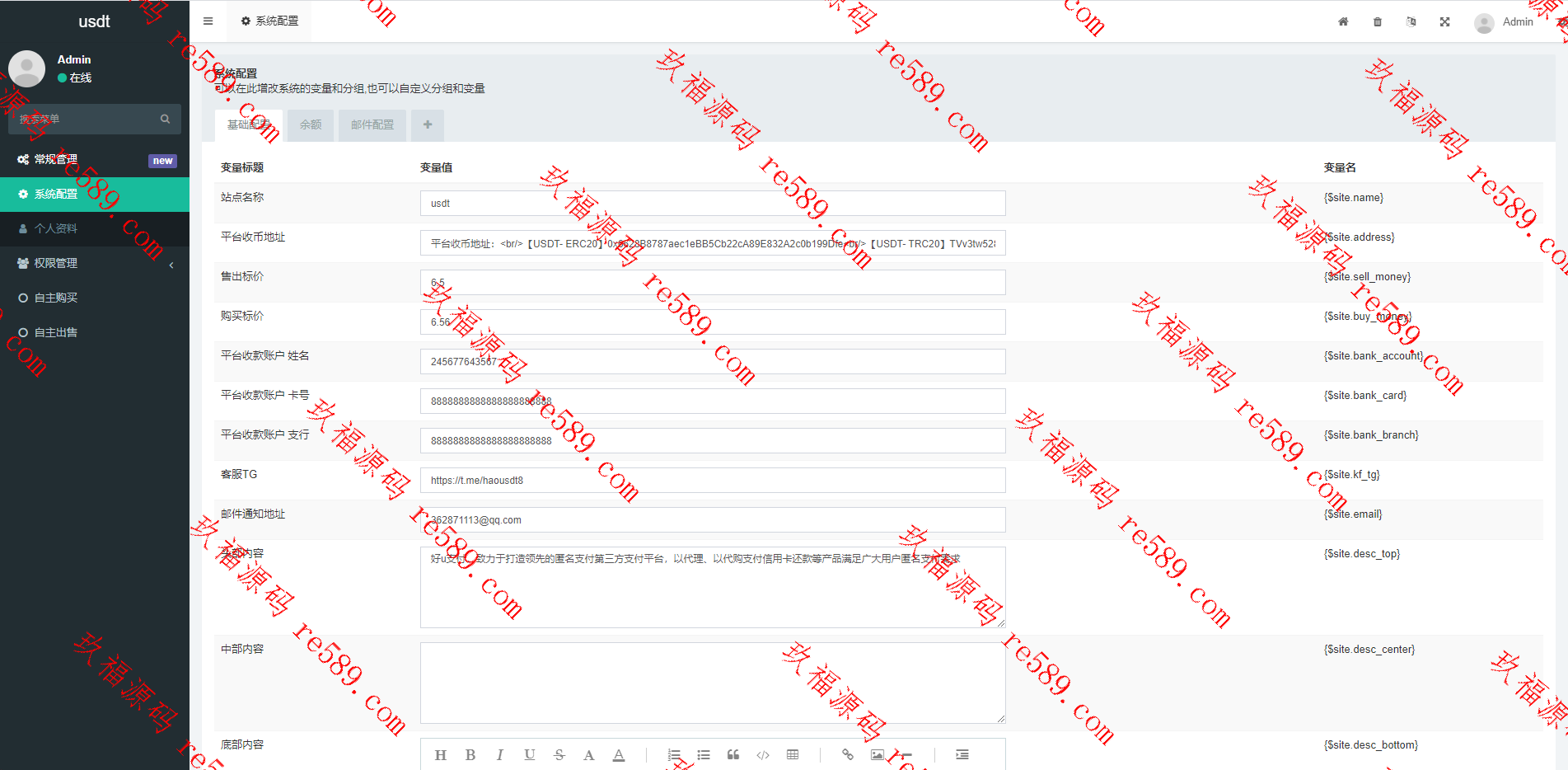Open 个人资料 in the sidebar

(x=95, y=228)
